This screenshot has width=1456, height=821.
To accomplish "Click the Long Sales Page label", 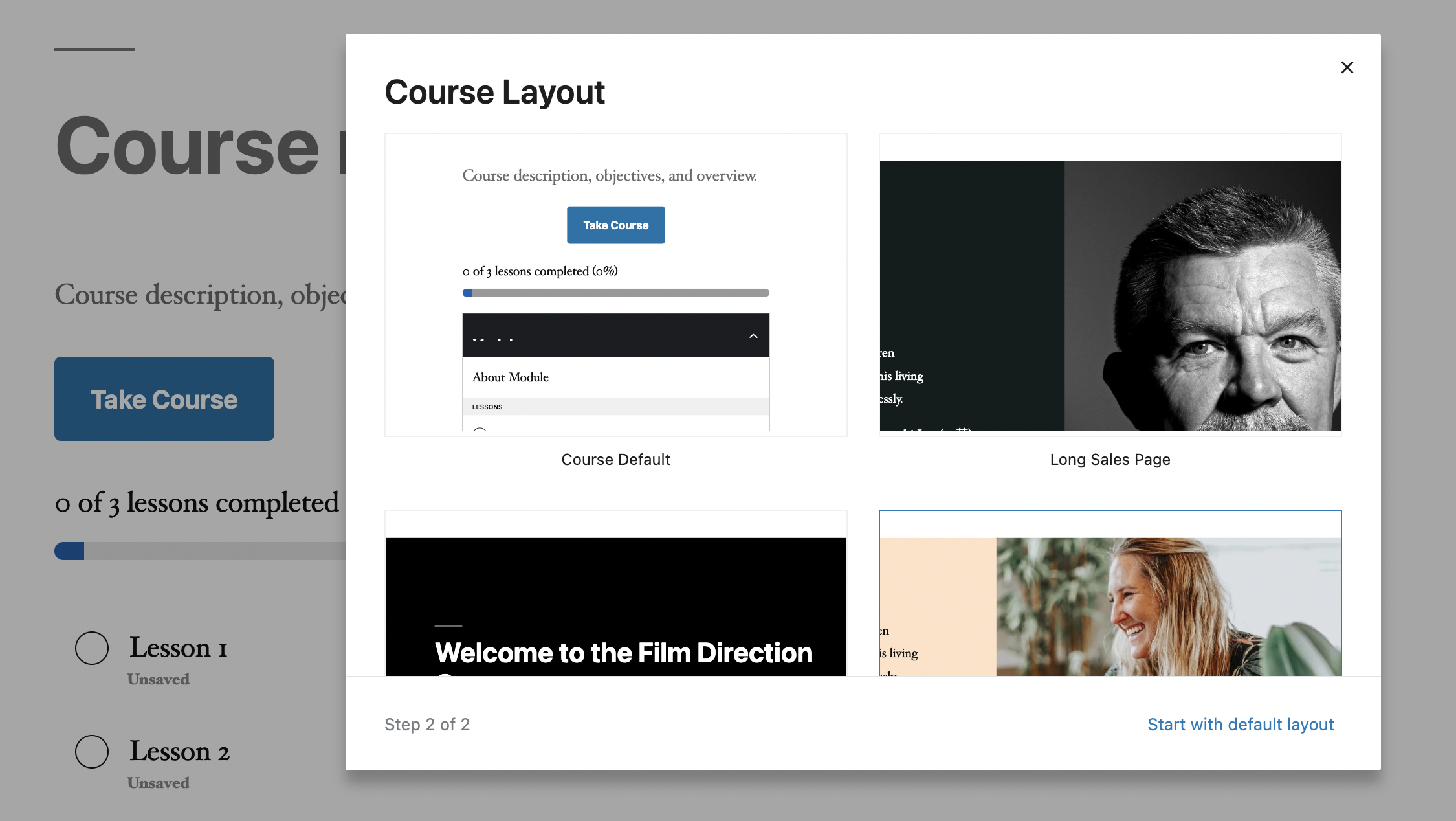I will [1110, 460].
